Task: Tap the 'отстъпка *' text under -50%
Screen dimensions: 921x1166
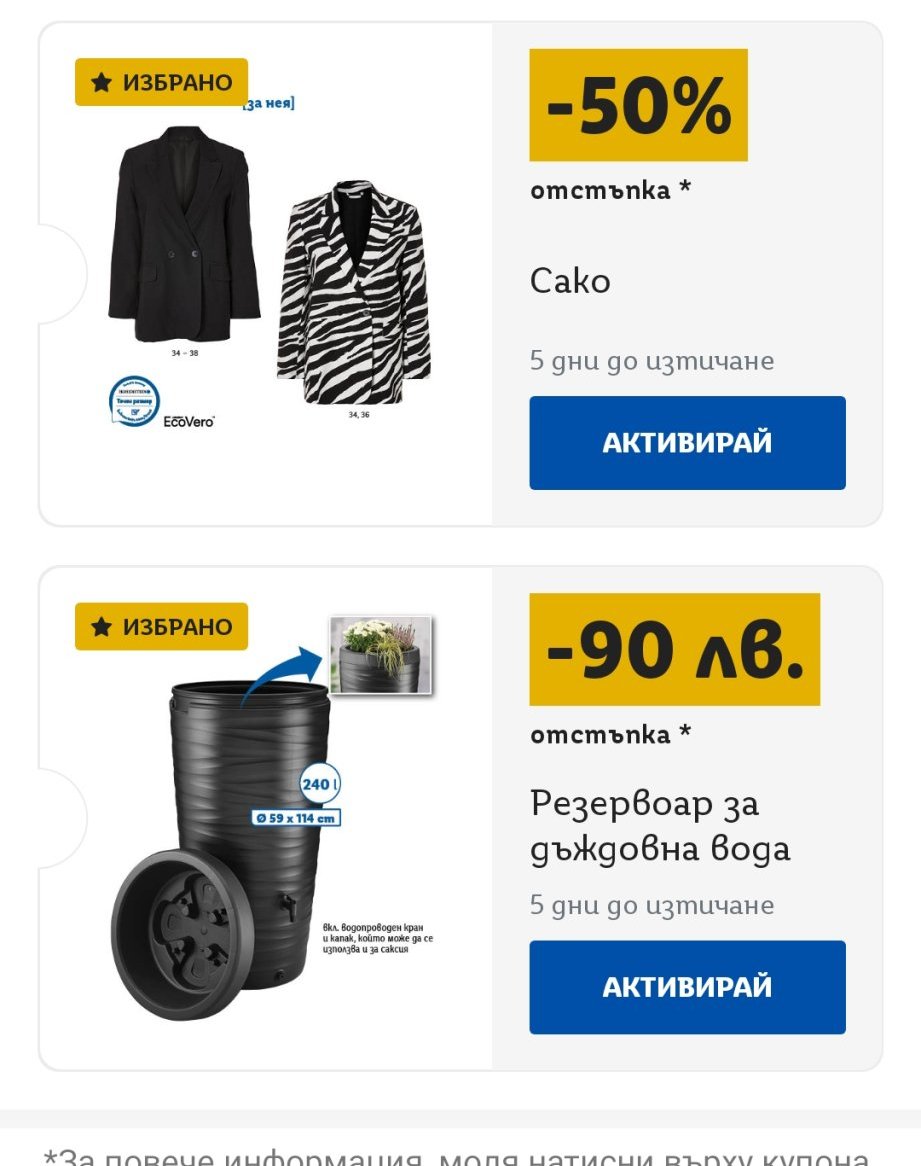Action: tap(610, 190)
